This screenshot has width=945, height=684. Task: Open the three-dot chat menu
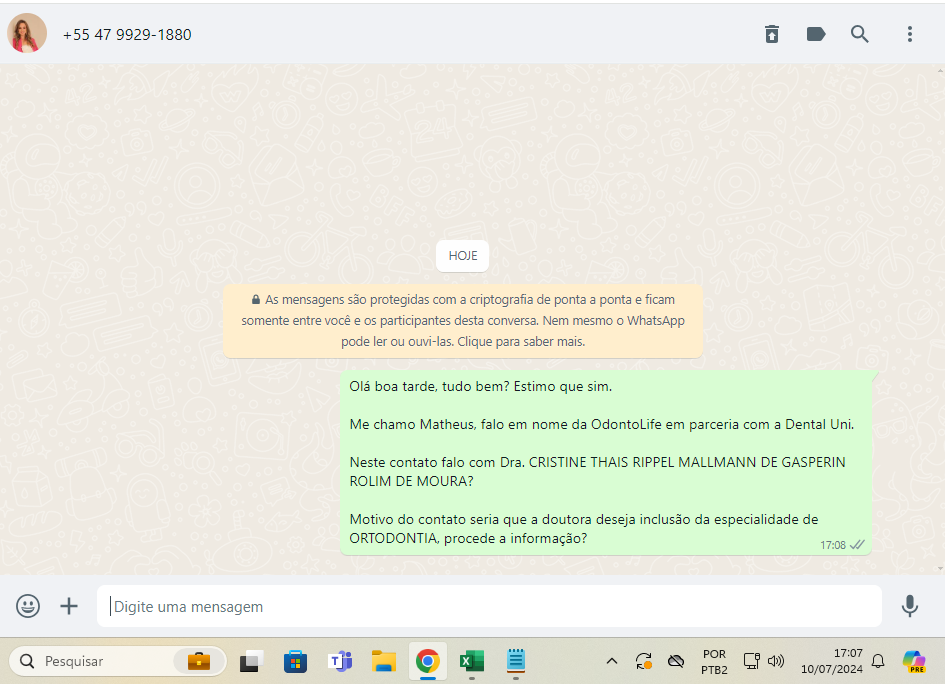(909, 34)
